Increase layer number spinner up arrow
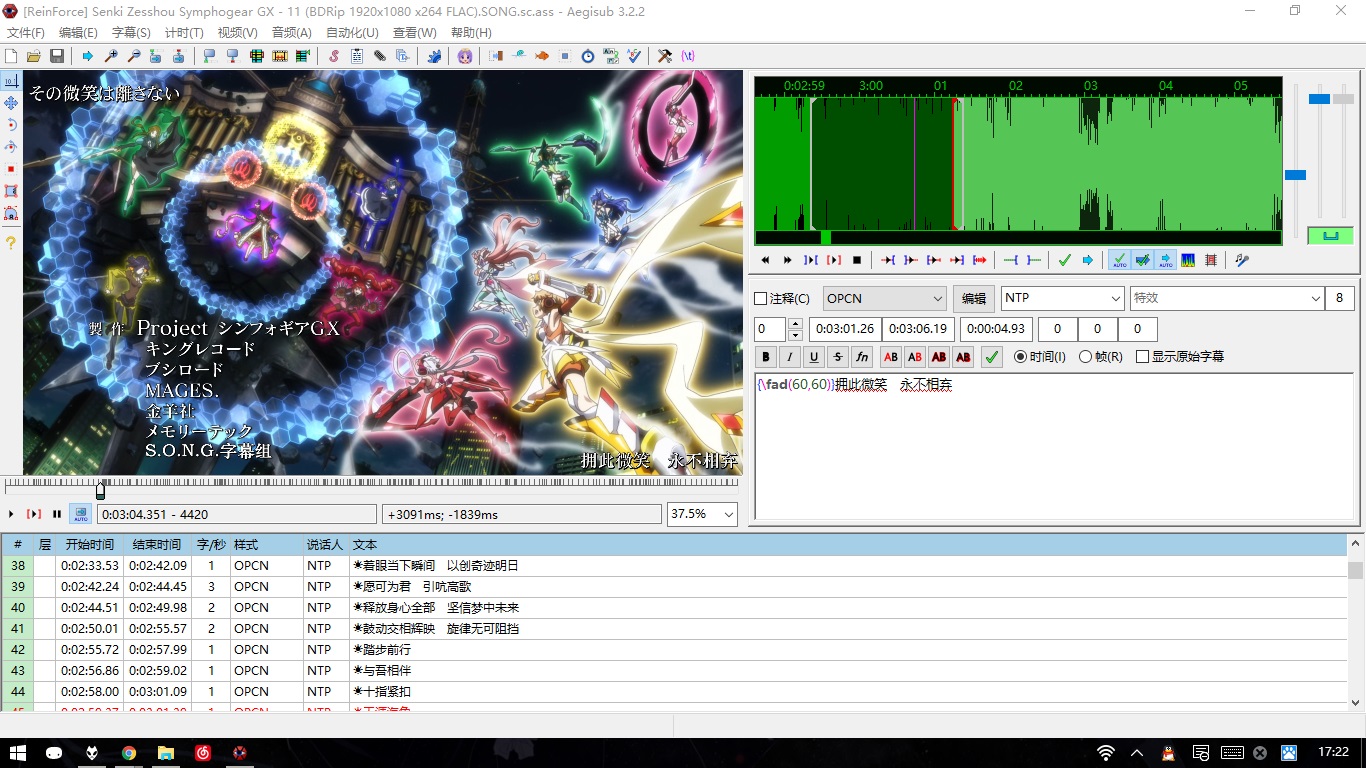1366x768 pixels. [x=795, y=324]
